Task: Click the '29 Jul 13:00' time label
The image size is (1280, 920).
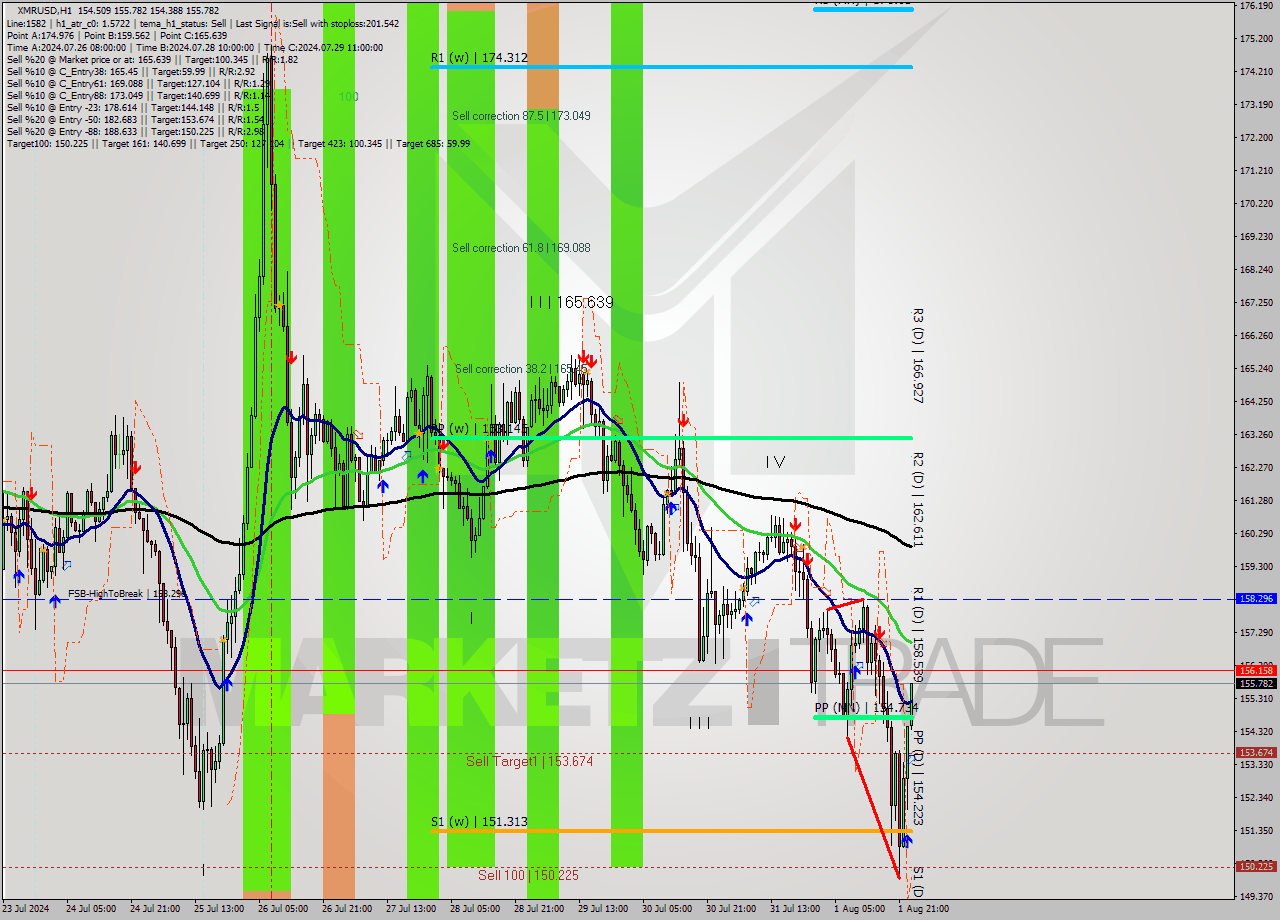Action: 602,909
